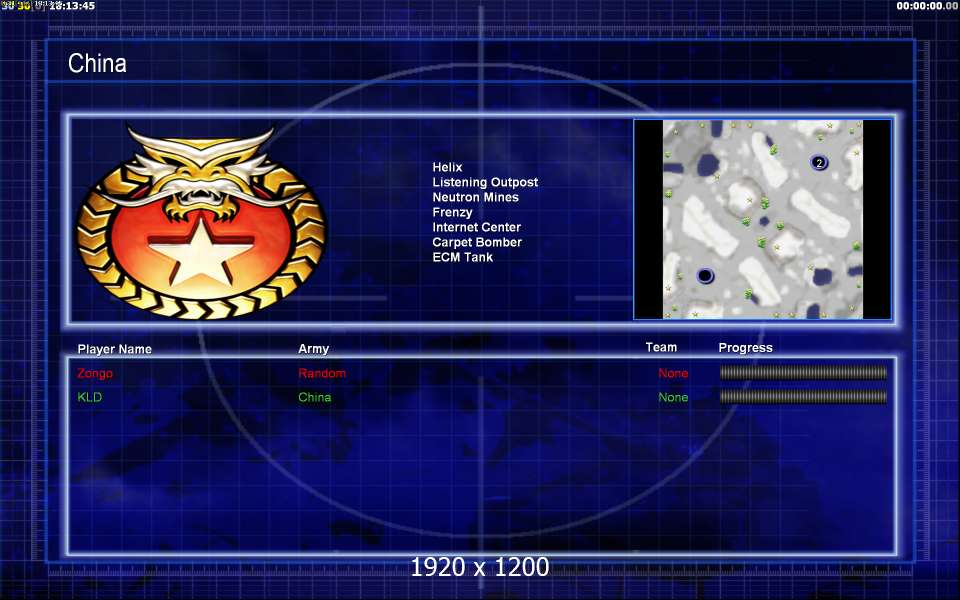
Task: Click the Frenzy entry
Action: [x=452, y=212]
